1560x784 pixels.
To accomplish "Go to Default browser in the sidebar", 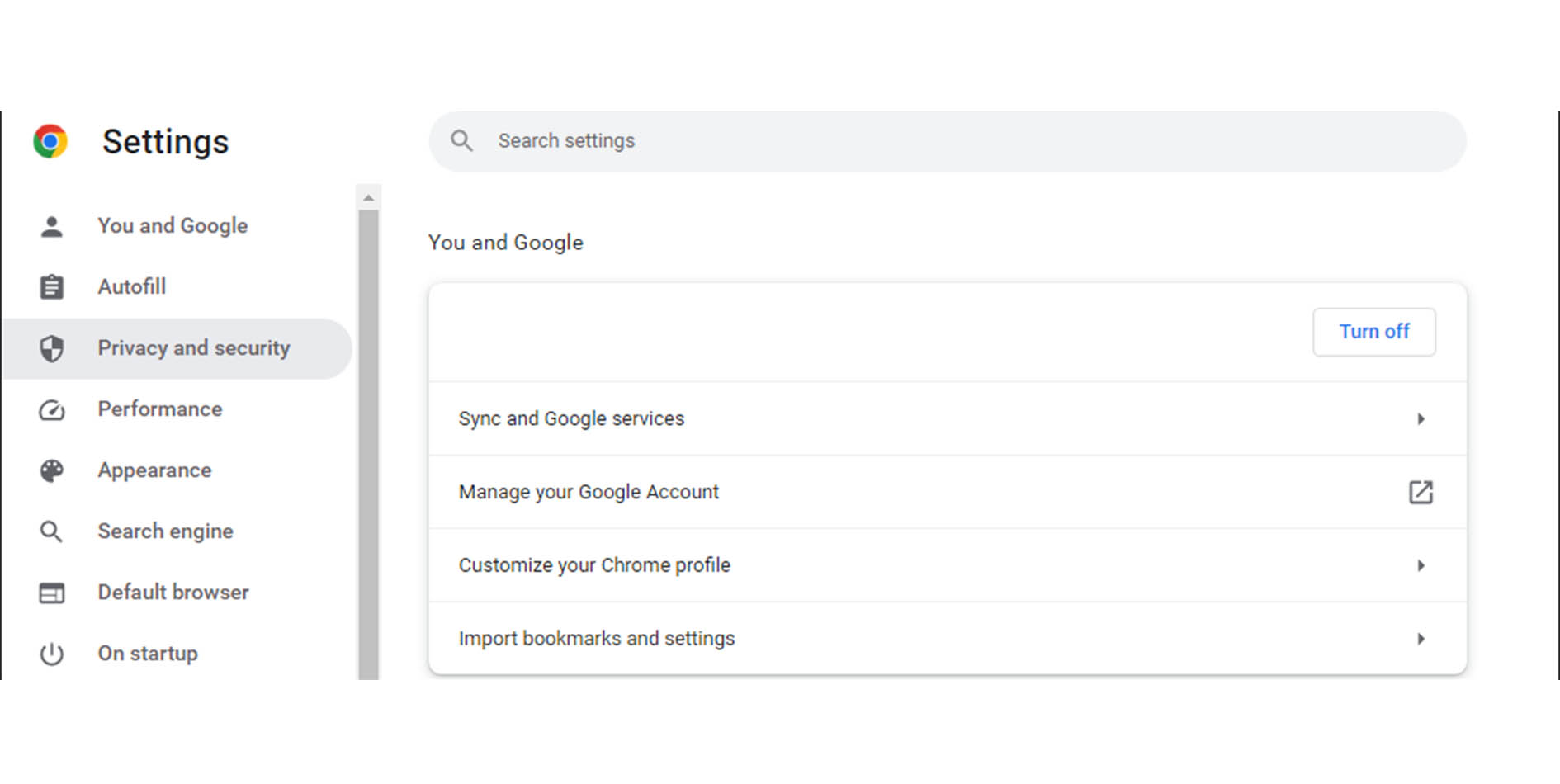I will point(173,593).
